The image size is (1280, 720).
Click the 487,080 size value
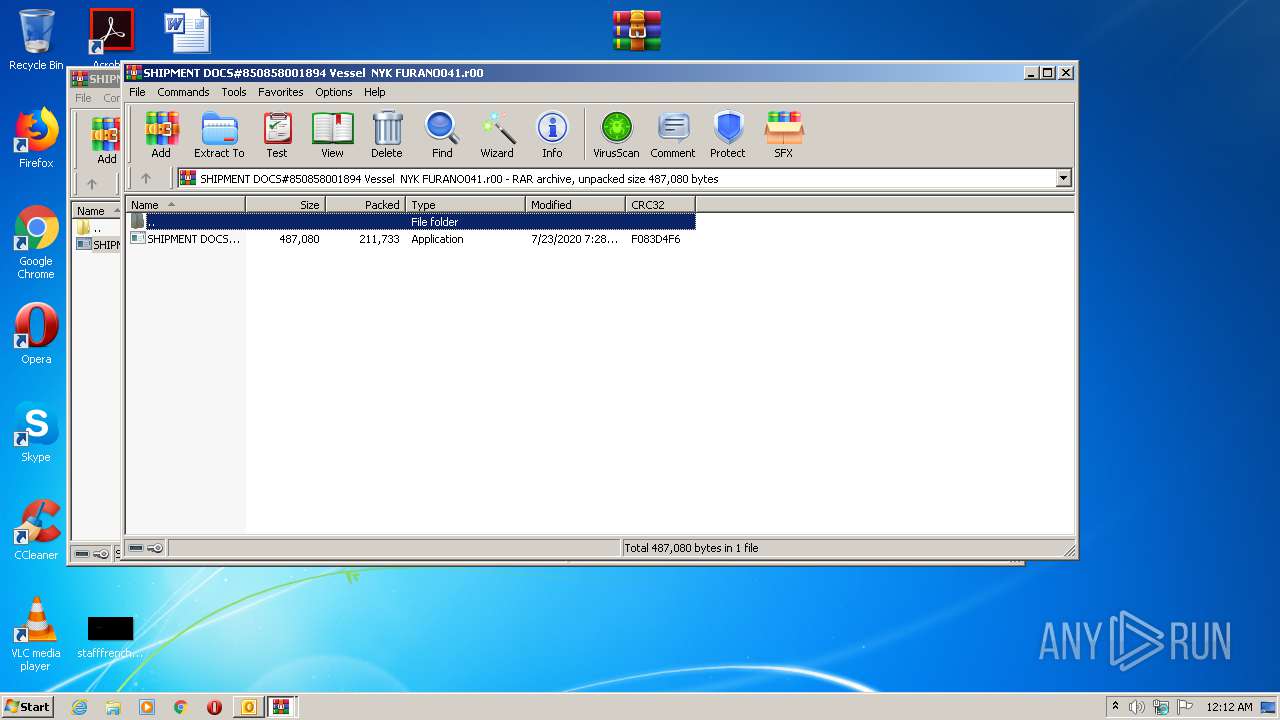299,239
